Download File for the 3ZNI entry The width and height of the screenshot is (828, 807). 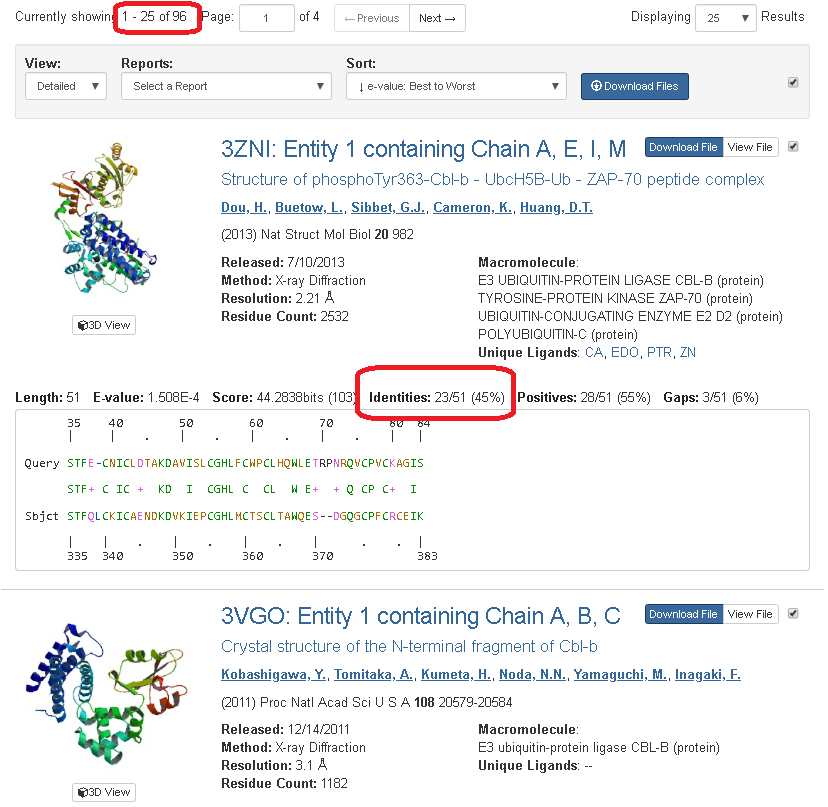click(x=683, y=147)
